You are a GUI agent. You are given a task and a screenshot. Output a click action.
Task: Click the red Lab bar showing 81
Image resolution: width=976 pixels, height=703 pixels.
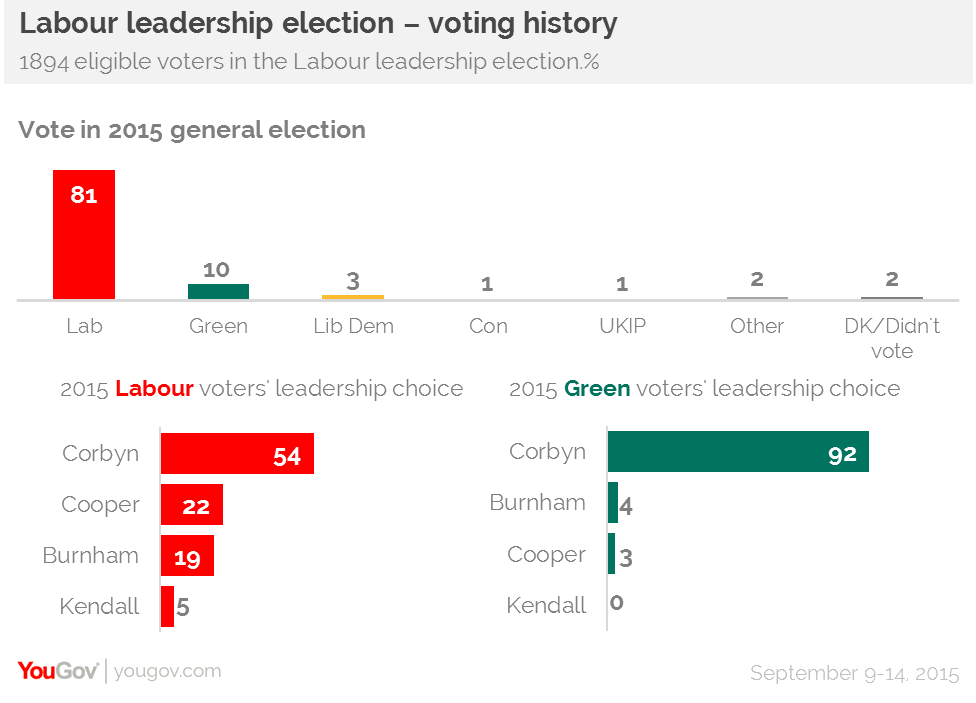[x=84, y=234]
